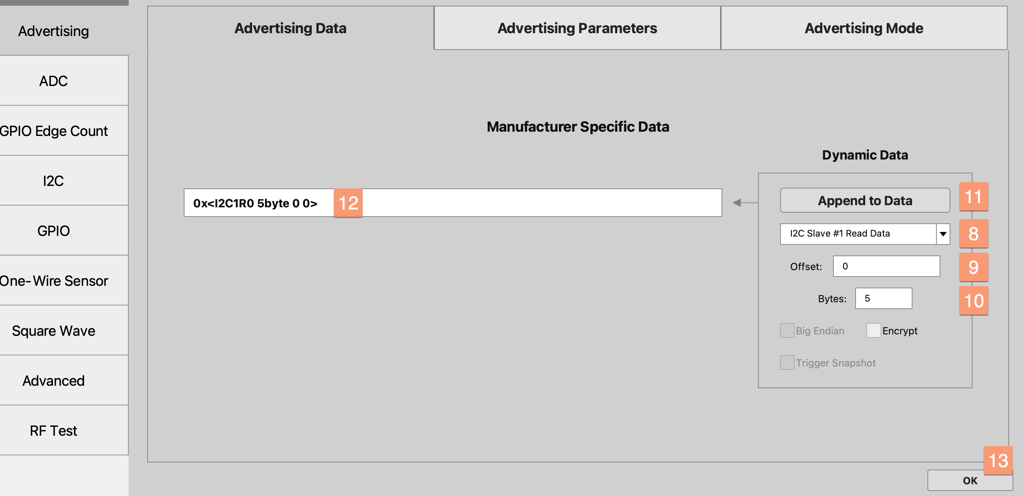Open the RF Test section
This screenshot has width=1024, height=496.
(x=54, y=431)
